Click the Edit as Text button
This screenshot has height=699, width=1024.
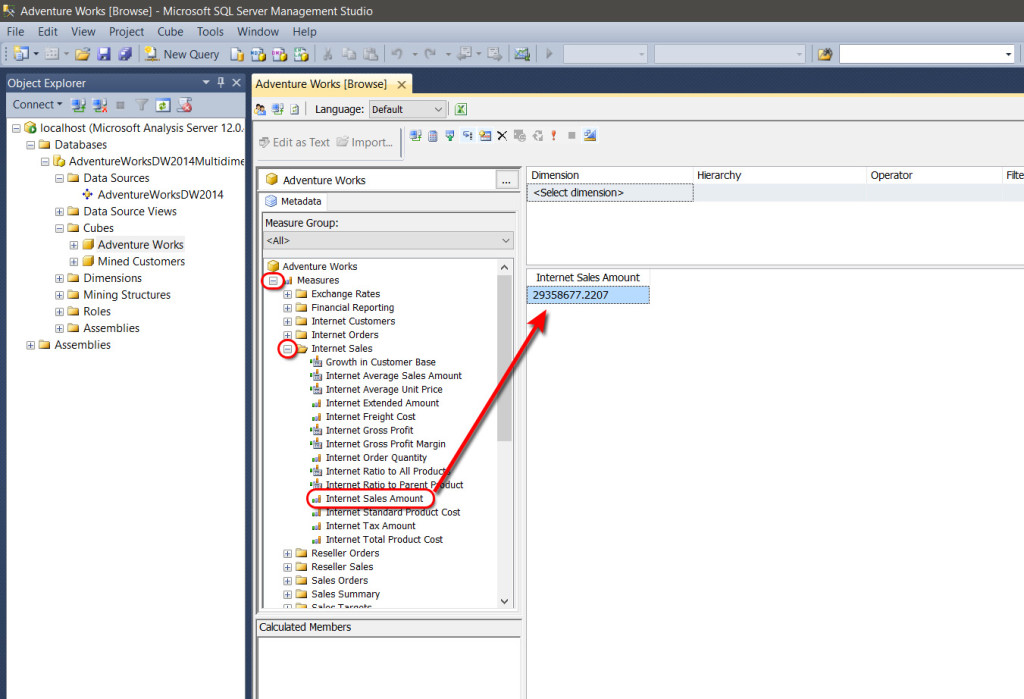[294, 141]
